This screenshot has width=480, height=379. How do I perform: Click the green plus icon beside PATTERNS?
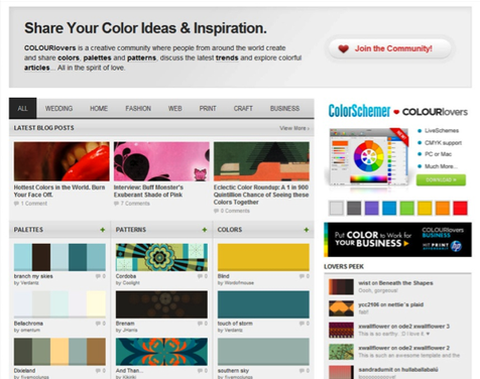[x=205, y=230]
